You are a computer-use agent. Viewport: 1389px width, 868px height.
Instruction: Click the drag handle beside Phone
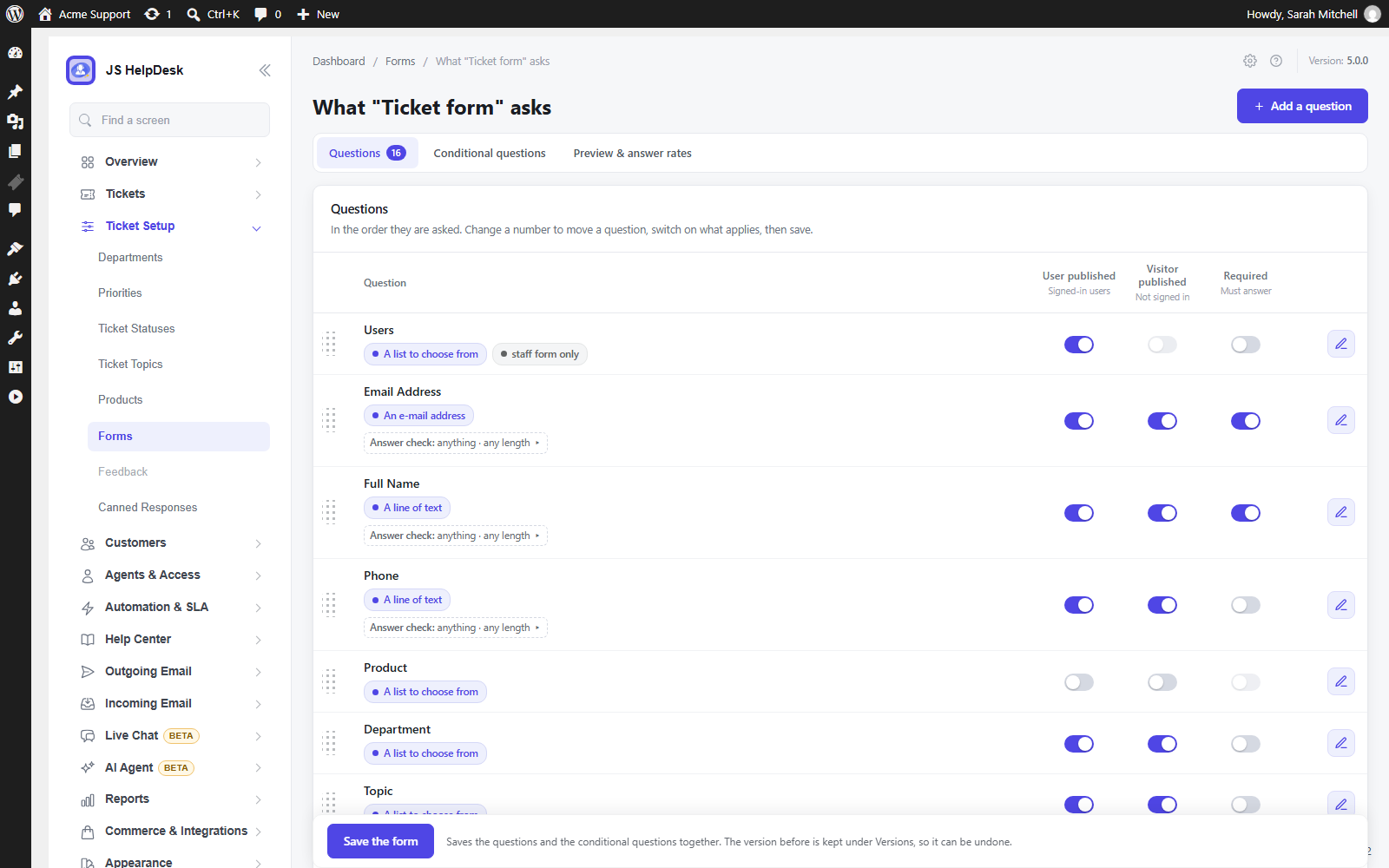point(330,604)
